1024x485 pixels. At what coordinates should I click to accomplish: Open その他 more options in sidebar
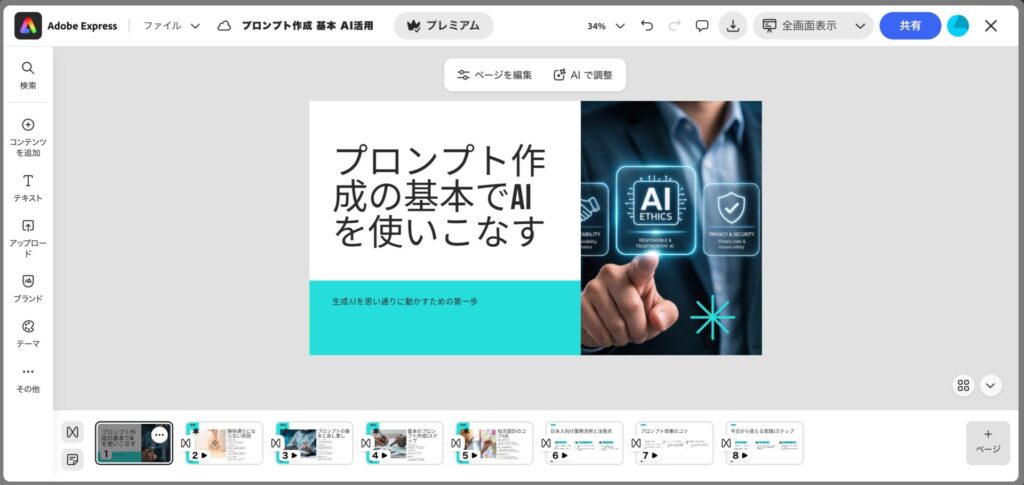coord(27,379)
